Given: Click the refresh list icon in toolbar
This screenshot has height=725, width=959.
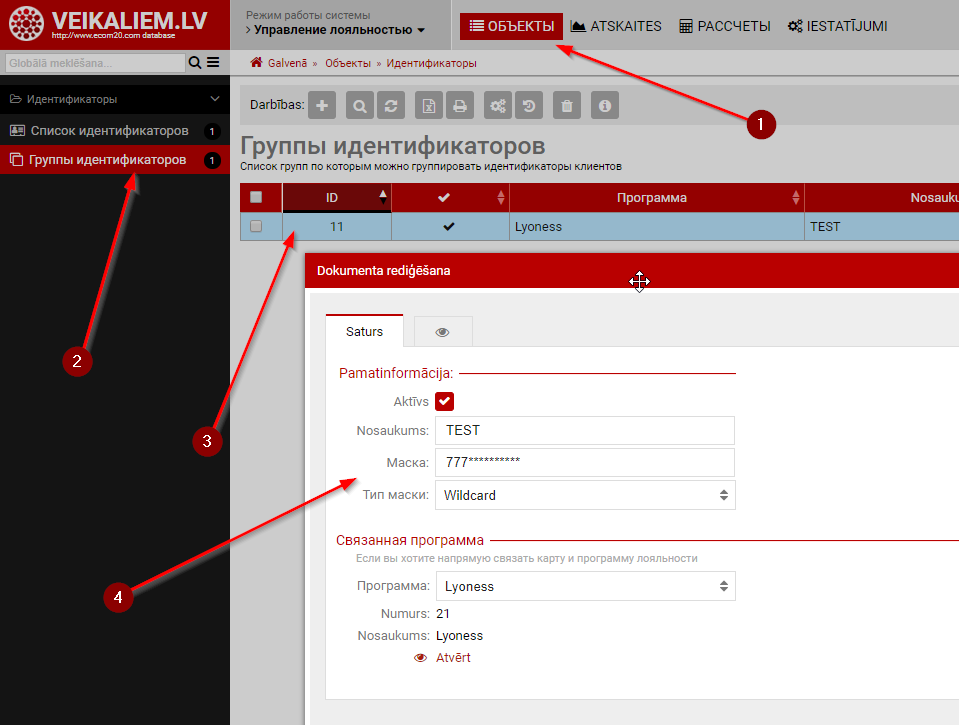Looking at the screenshot, I should click(x=393, y=105).
